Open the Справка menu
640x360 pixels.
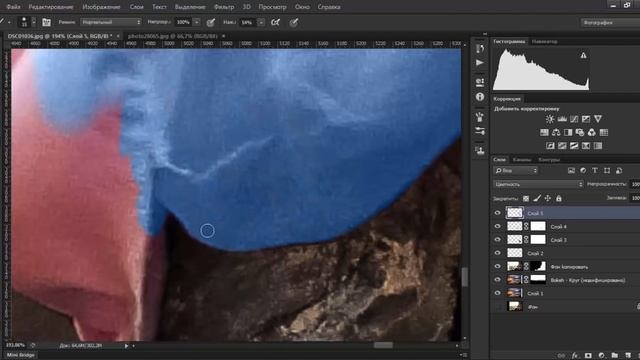(x=329, y=7)
